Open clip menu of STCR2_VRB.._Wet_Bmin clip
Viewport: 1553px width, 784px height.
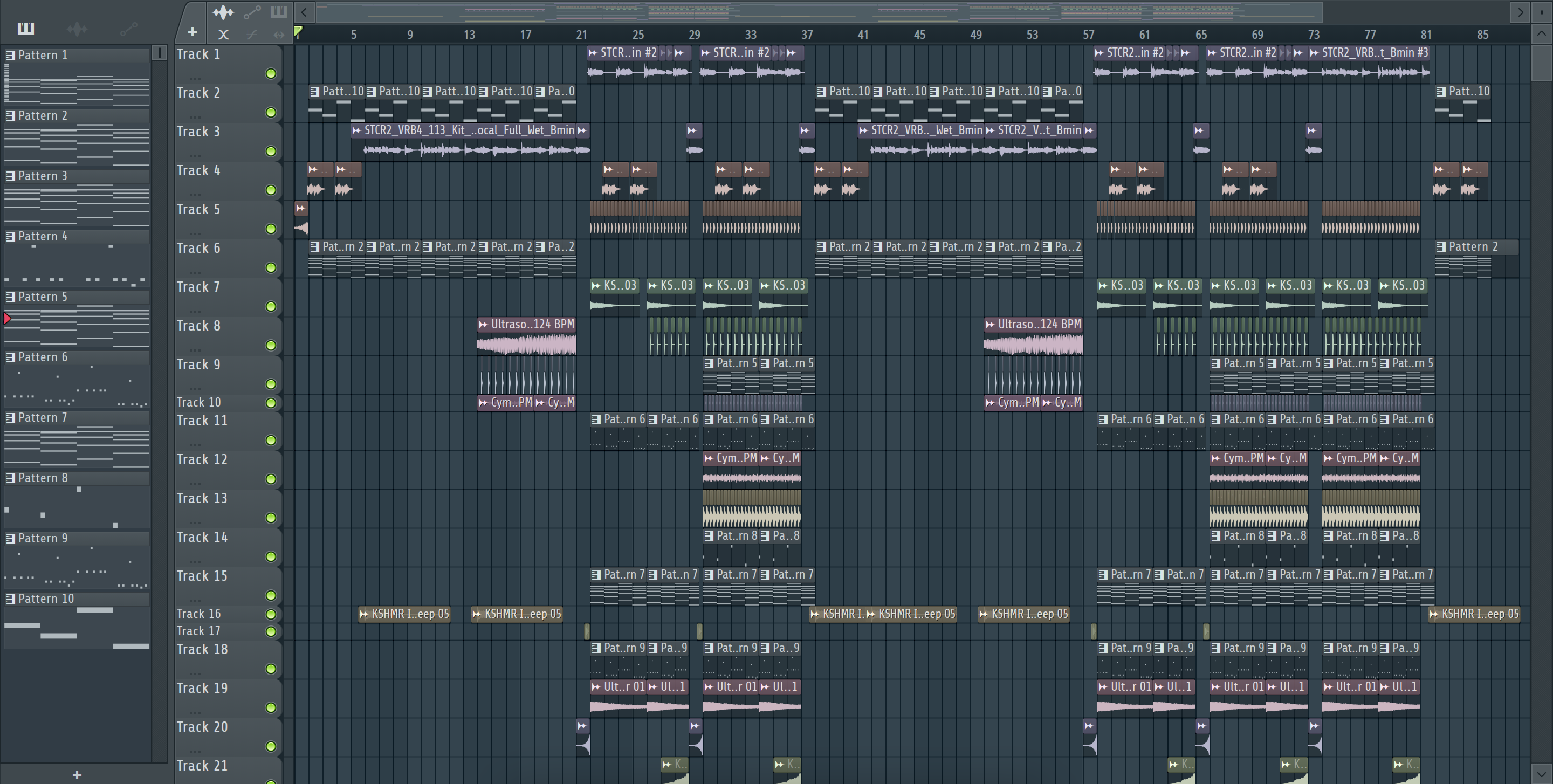point(864,130)
